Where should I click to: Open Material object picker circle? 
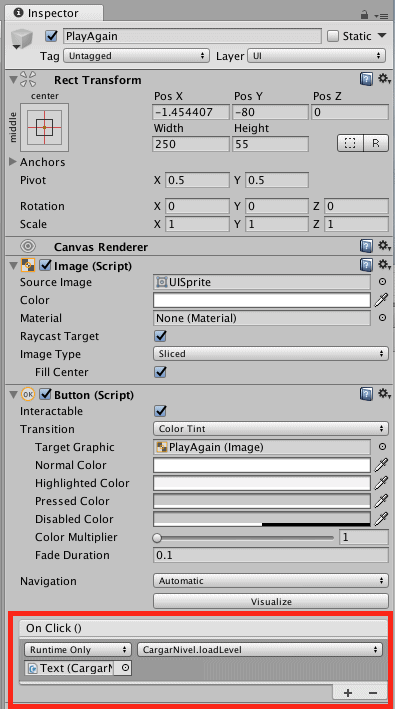(382, 318)
